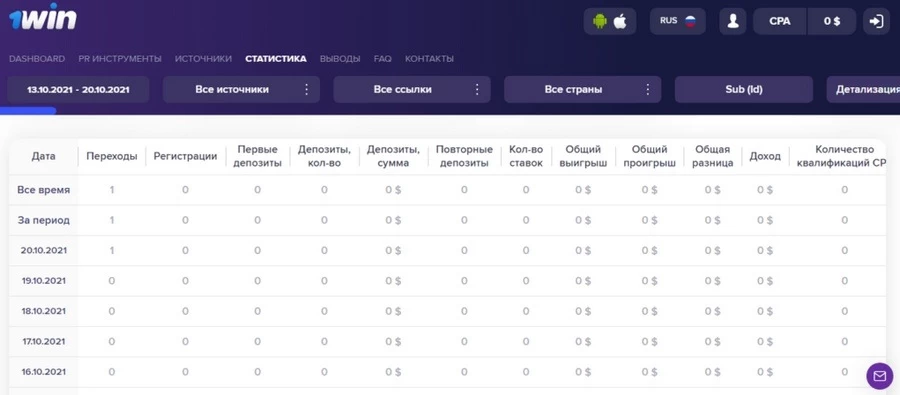
Task: Click the Детализация filter button
Action: (x=863, y=90)
